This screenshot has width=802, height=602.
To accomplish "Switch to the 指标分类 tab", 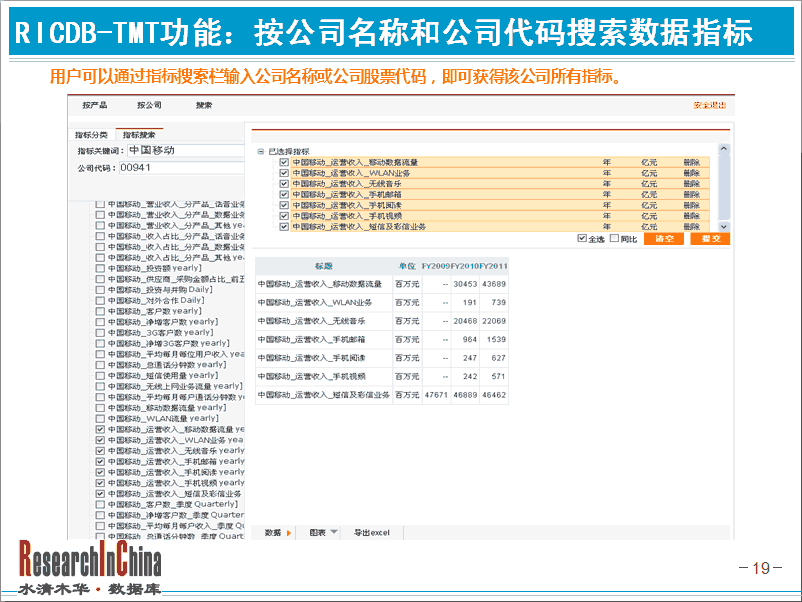I will point(92,135).
